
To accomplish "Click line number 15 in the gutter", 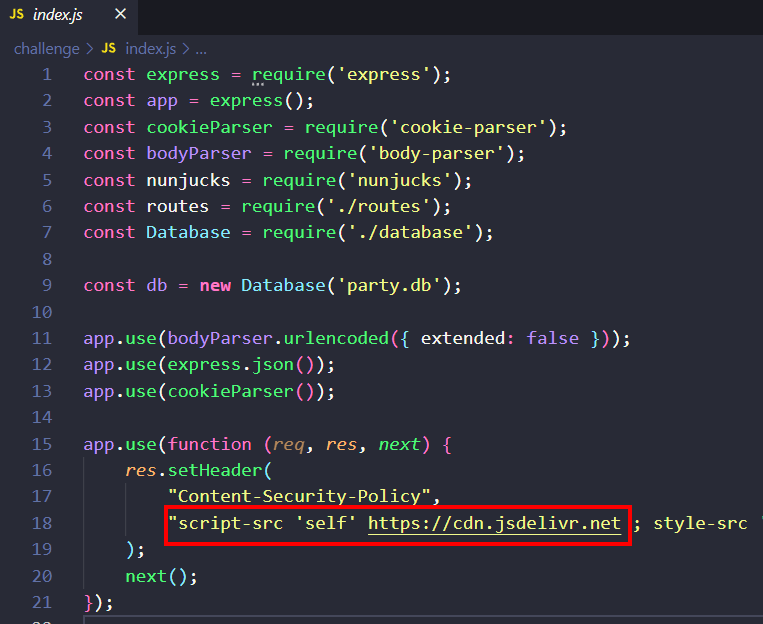I will point(41,444).
